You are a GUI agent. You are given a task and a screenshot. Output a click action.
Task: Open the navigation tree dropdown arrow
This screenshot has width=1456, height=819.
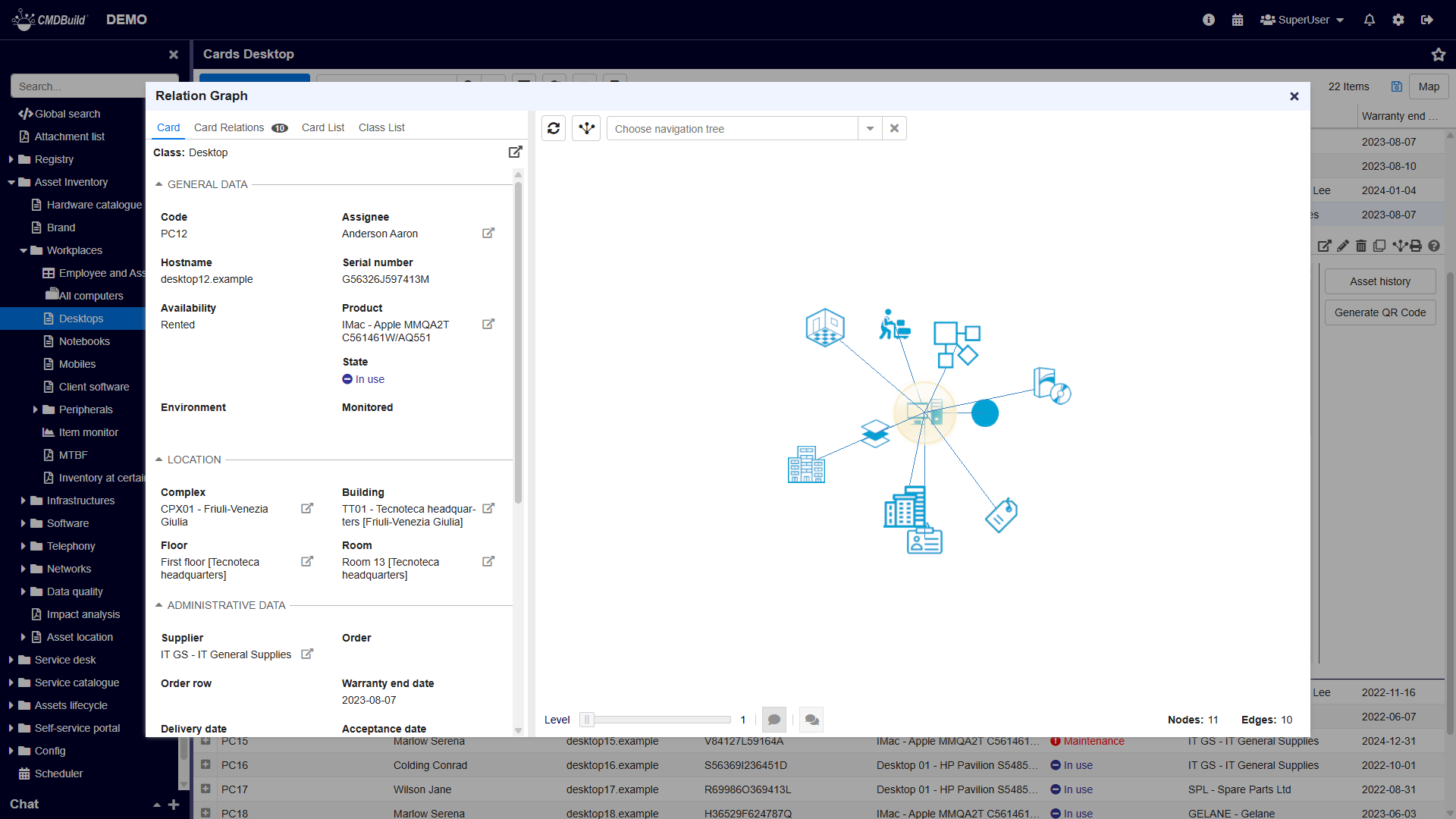point(870,128)
